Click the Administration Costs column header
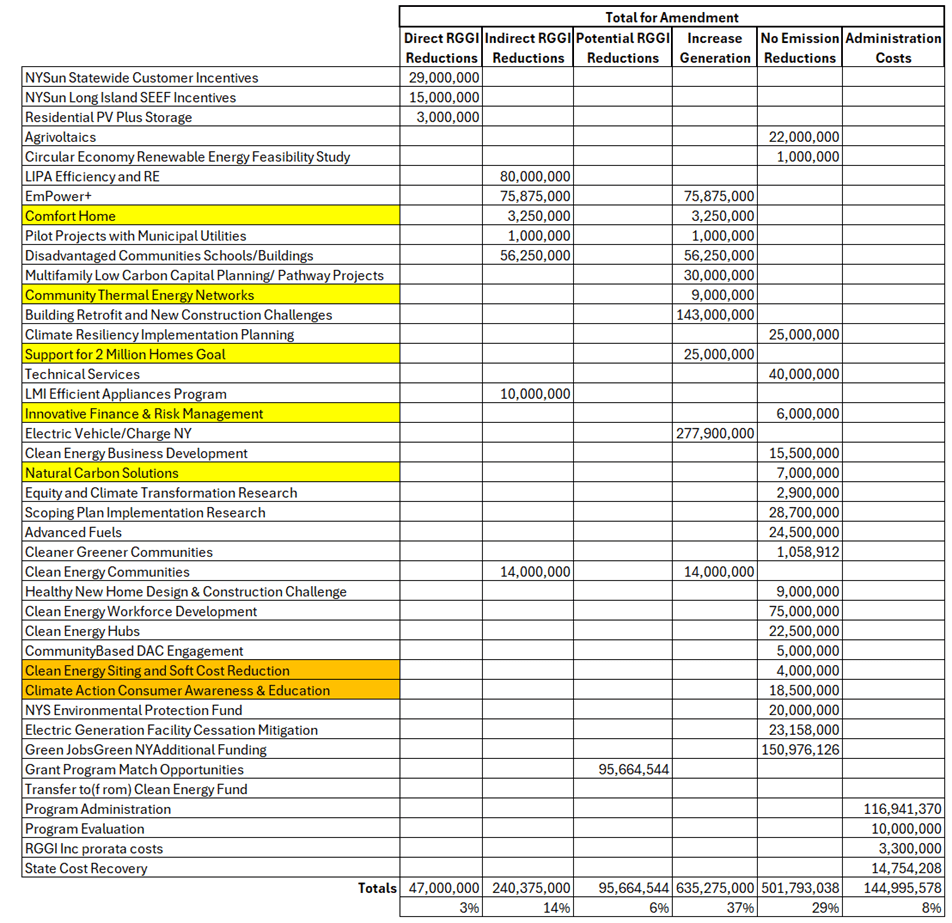The image size is (952, 923). pos(893,48)
